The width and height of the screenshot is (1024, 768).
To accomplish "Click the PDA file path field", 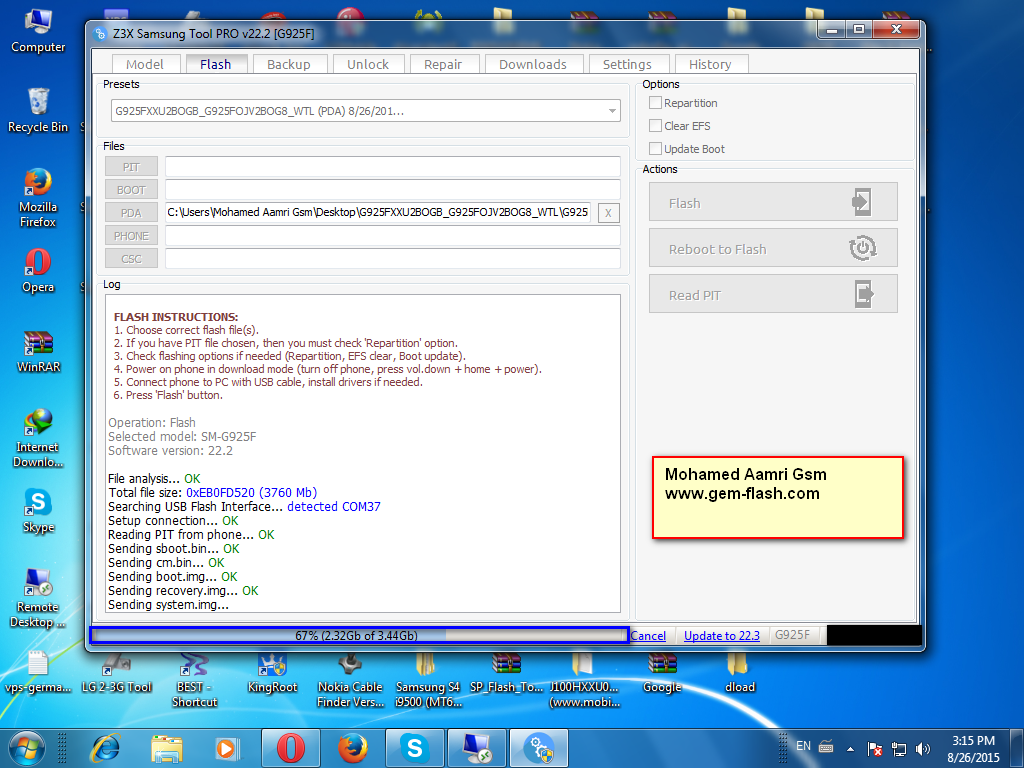I will 378,212.
